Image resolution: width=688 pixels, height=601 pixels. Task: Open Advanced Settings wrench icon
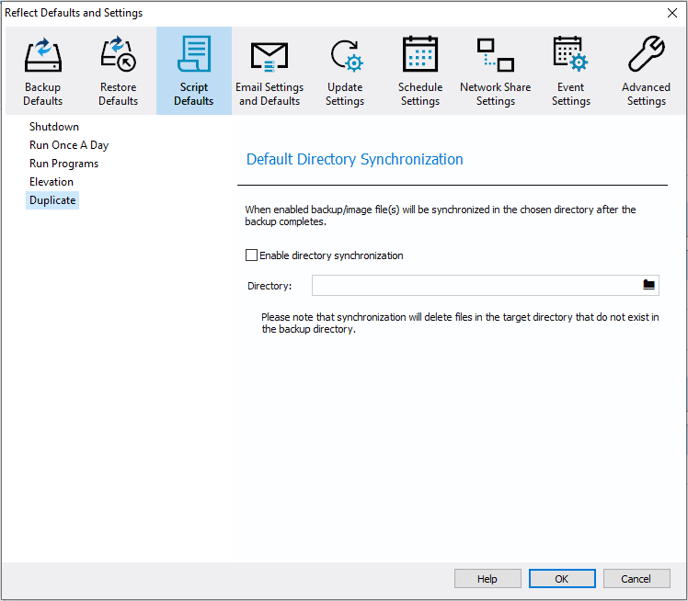point(646,55)
